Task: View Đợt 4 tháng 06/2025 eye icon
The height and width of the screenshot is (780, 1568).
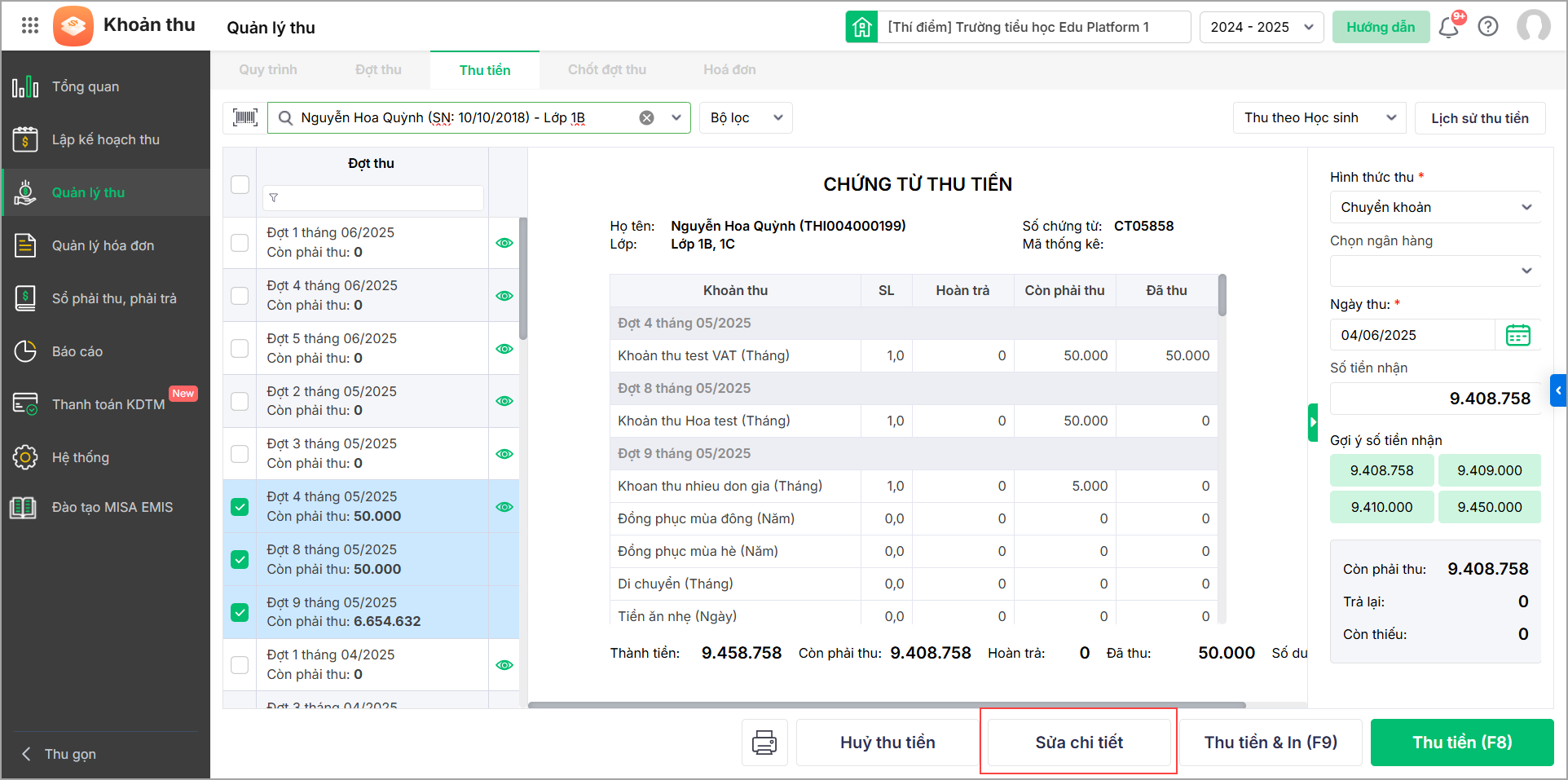Action: (x=504, y=296)
